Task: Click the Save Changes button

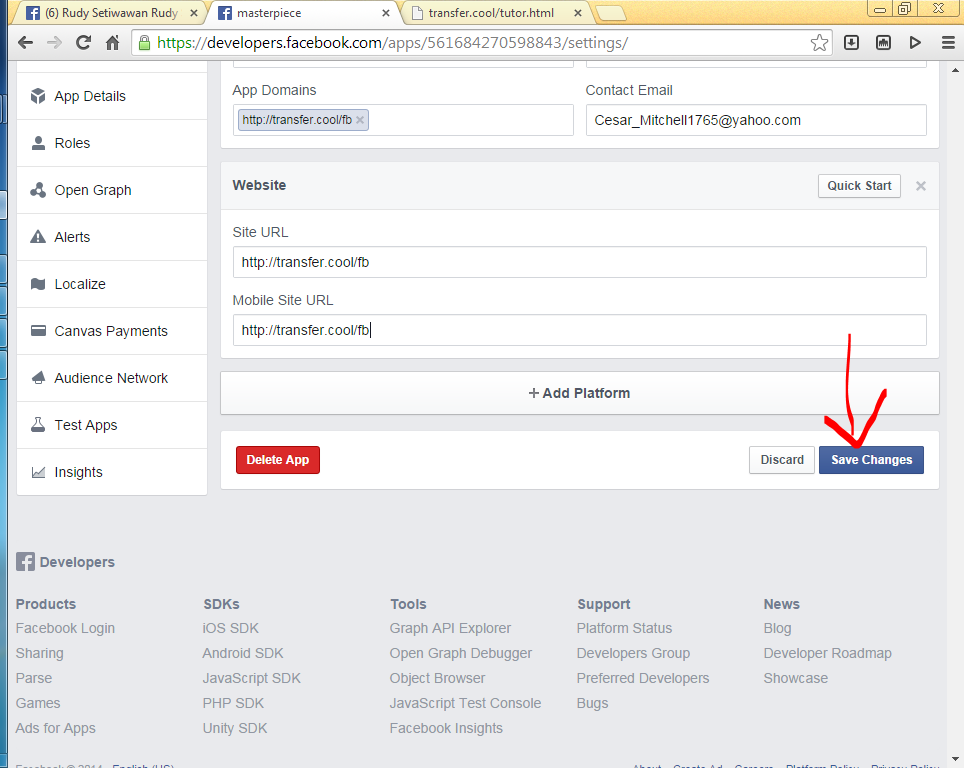Action: coord(871,460)
